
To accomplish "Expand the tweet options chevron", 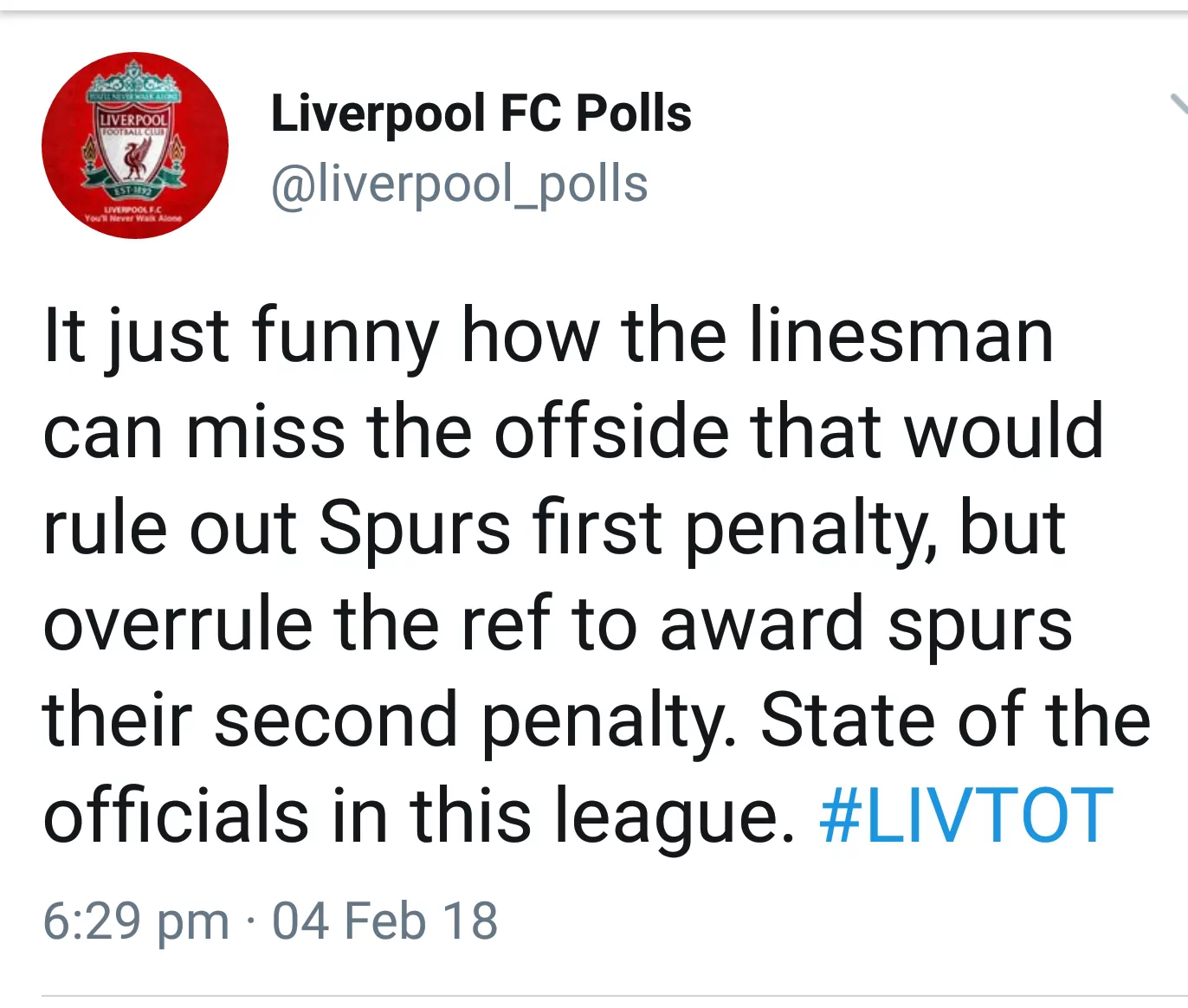I will click(1179, 104).
